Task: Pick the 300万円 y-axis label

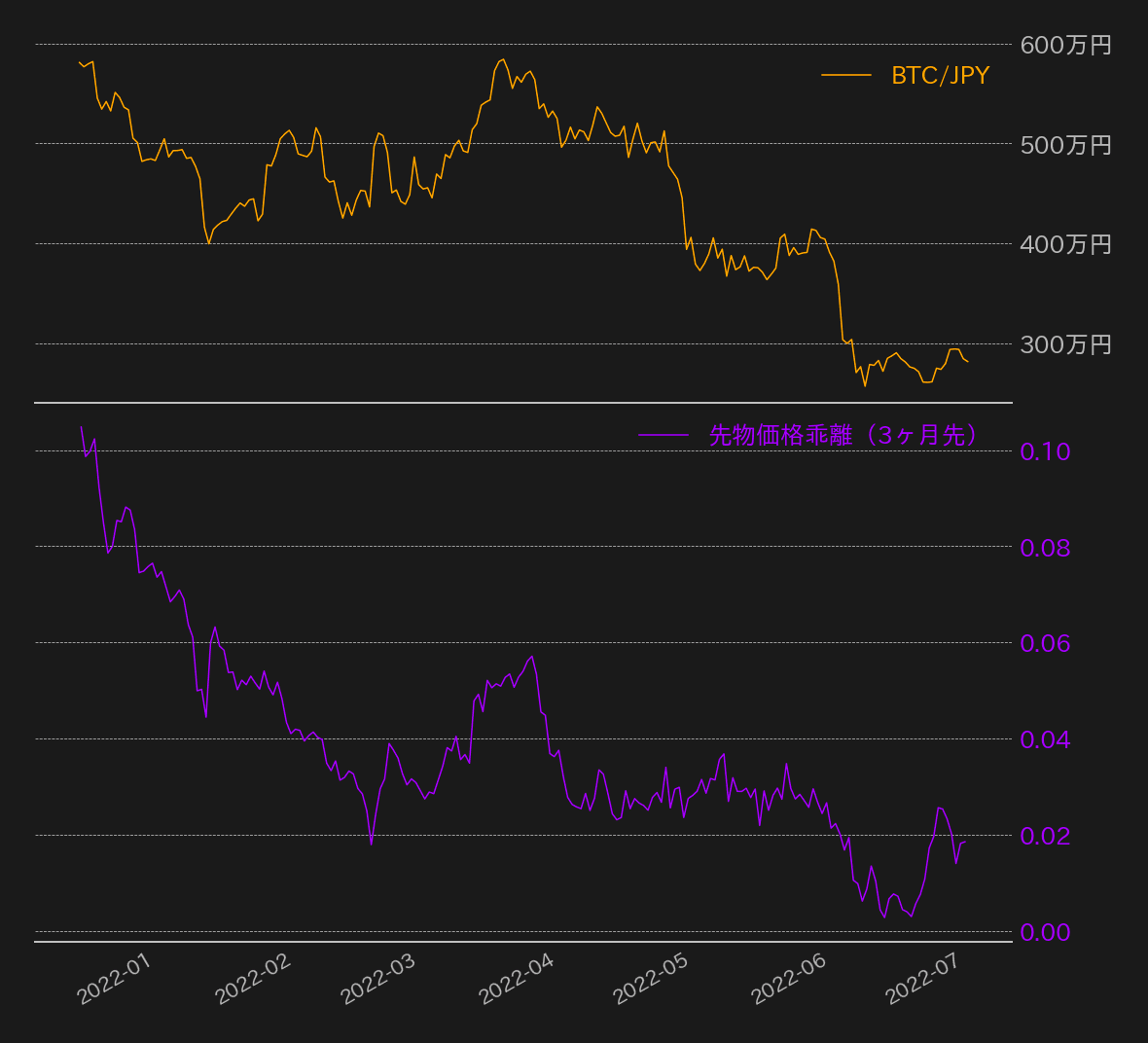Action: click(1065, 344)
